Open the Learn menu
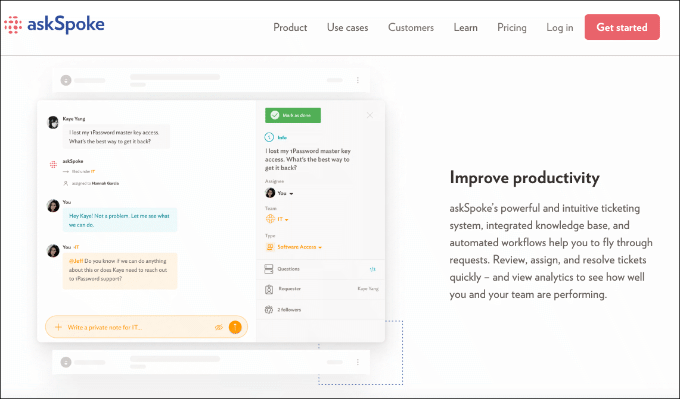This screenshot has width=680, height=399. click(x=465, y=27)
